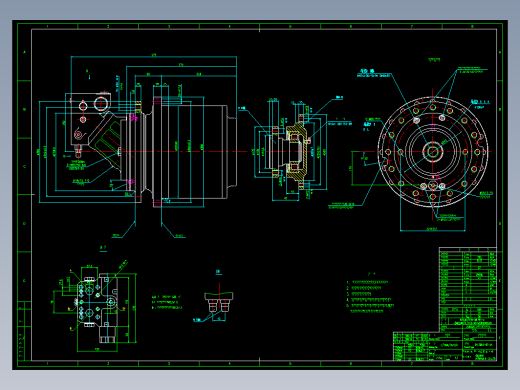The height and width of the screenshot is (390, 520).
Task: Select the magenta marker on the motor flange
Action: 134,118
